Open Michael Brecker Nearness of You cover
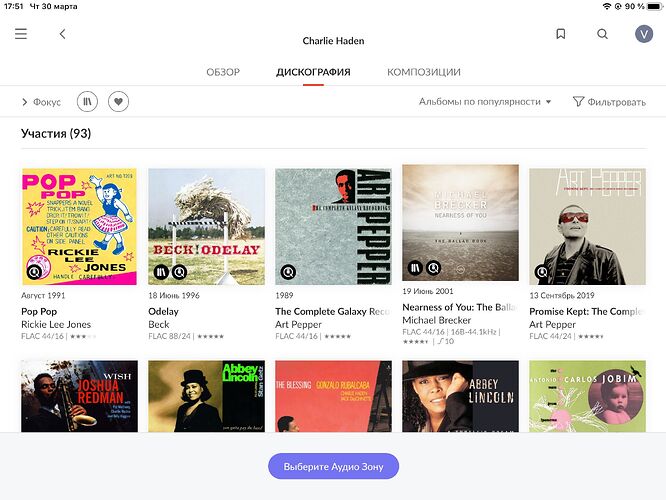Screen dimensions: 666x500 pos(460,223)
